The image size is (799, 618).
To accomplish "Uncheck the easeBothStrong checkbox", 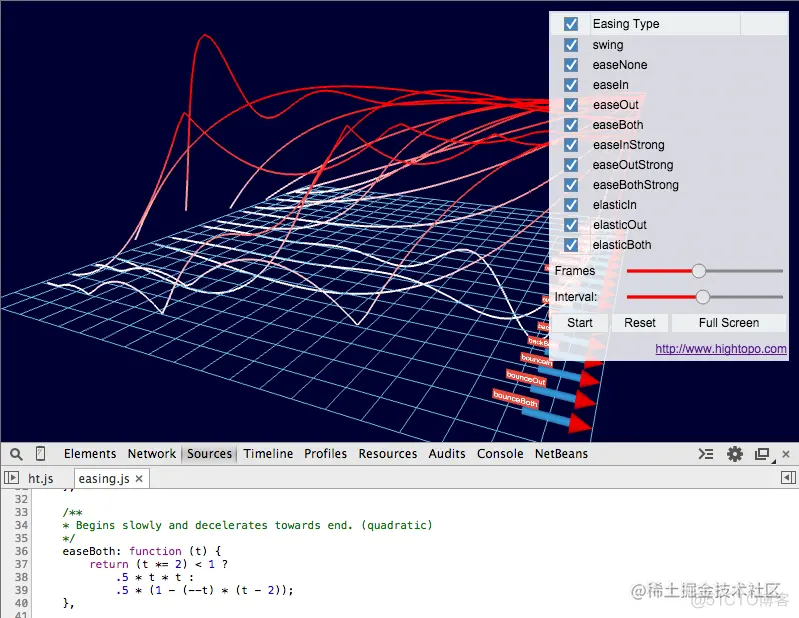I will point(571,185).
